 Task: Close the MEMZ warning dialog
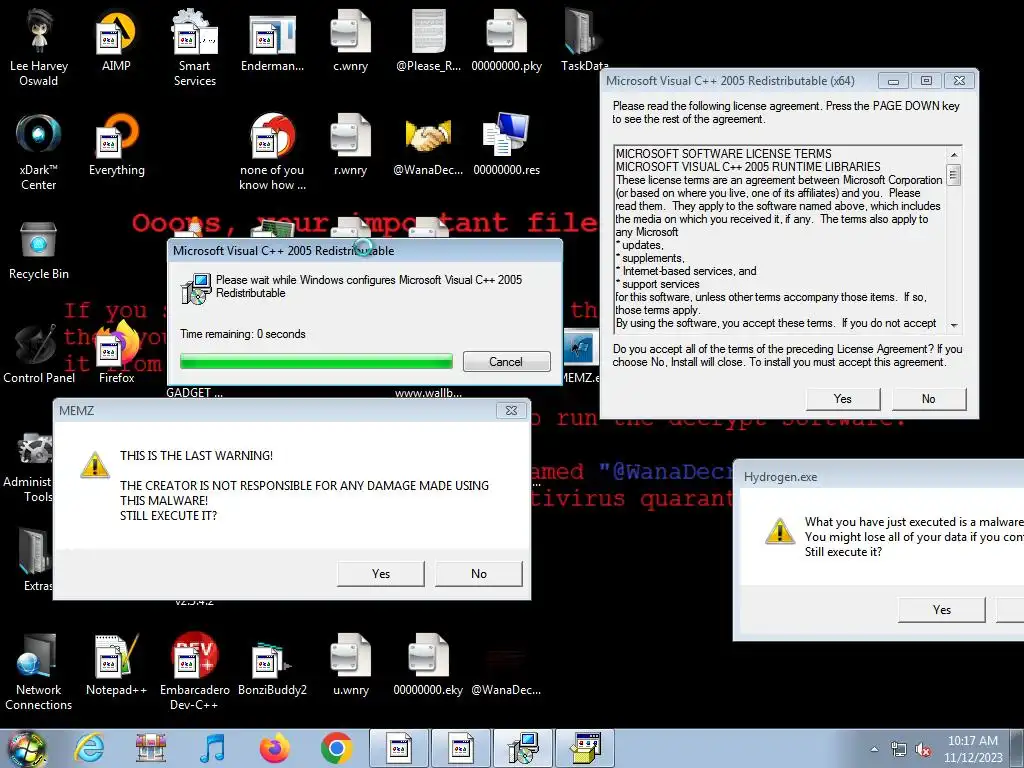[511, 410]
